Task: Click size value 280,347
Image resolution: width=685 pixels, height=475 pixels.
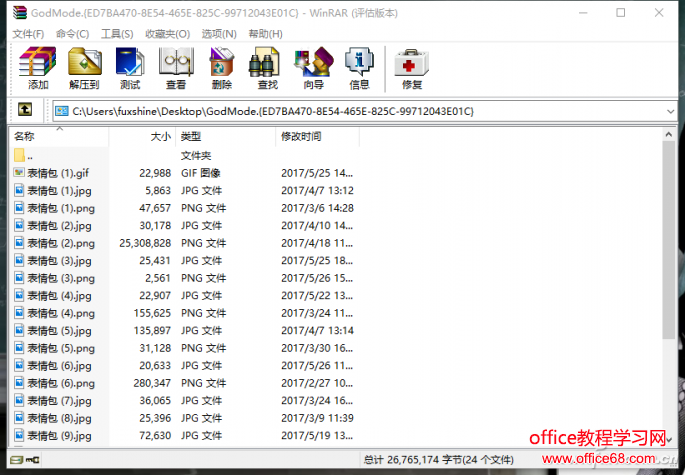Action: 152,383
